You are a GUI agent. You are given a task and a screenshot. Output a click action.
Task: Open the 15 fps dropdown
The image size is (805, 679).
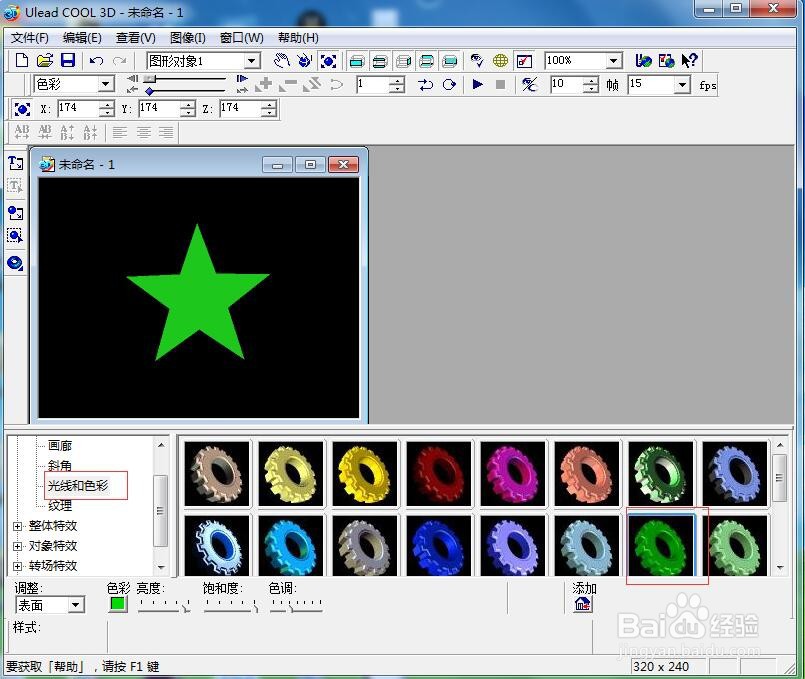pos(682,84)
